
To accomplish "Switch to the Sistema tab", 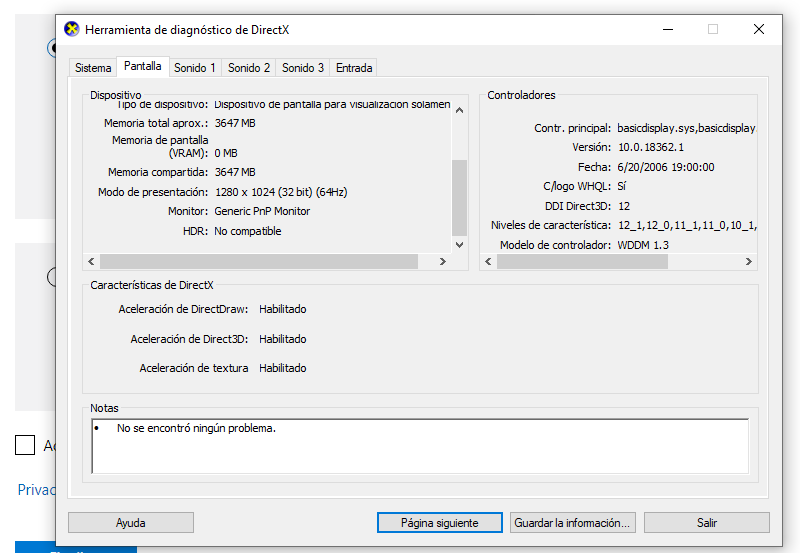I will click(x=93, y=68).
